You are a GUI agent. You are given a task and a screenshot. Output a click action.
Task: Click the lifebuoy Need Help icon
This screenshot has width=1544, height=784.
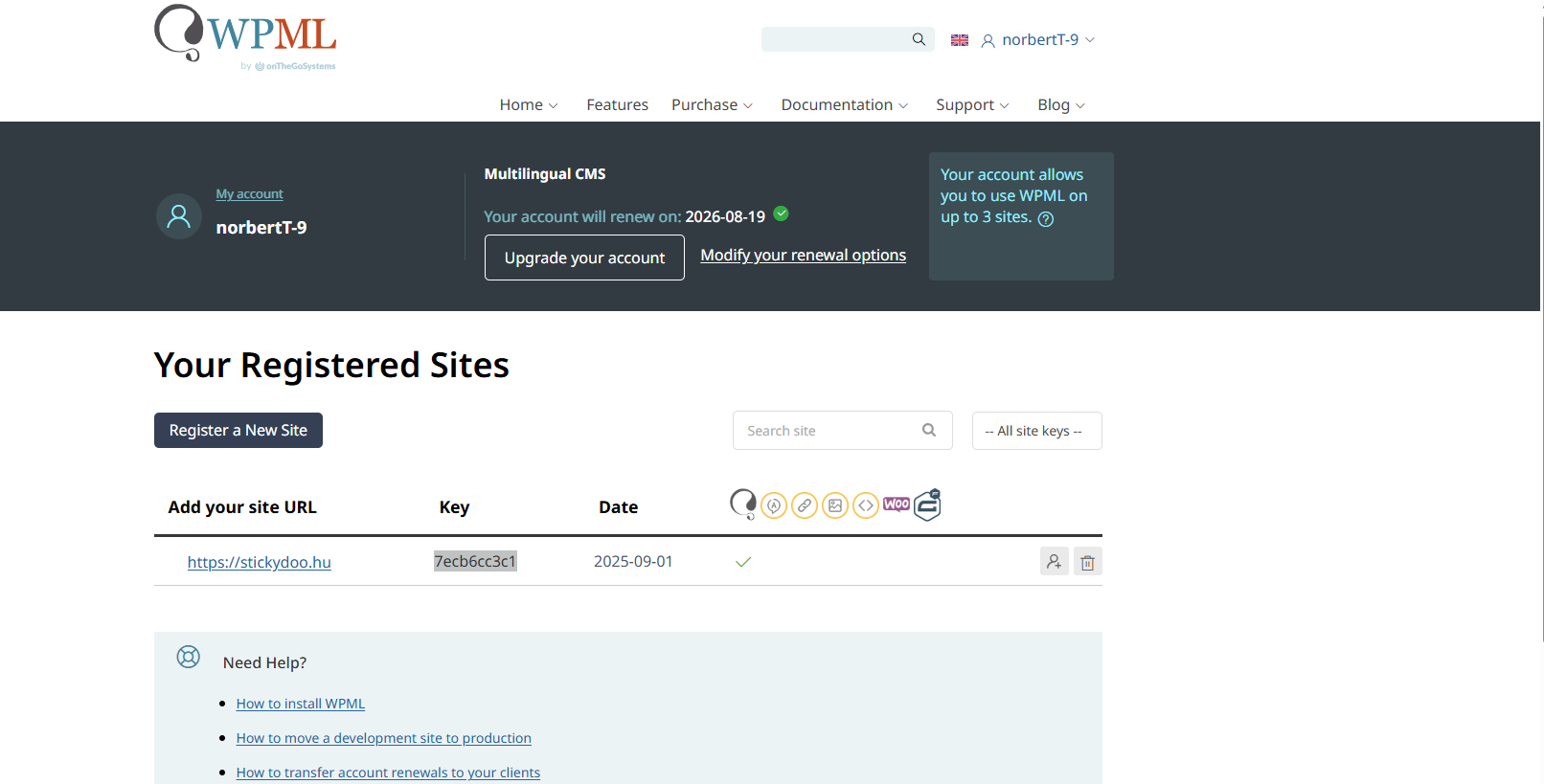tap(189, 657)
